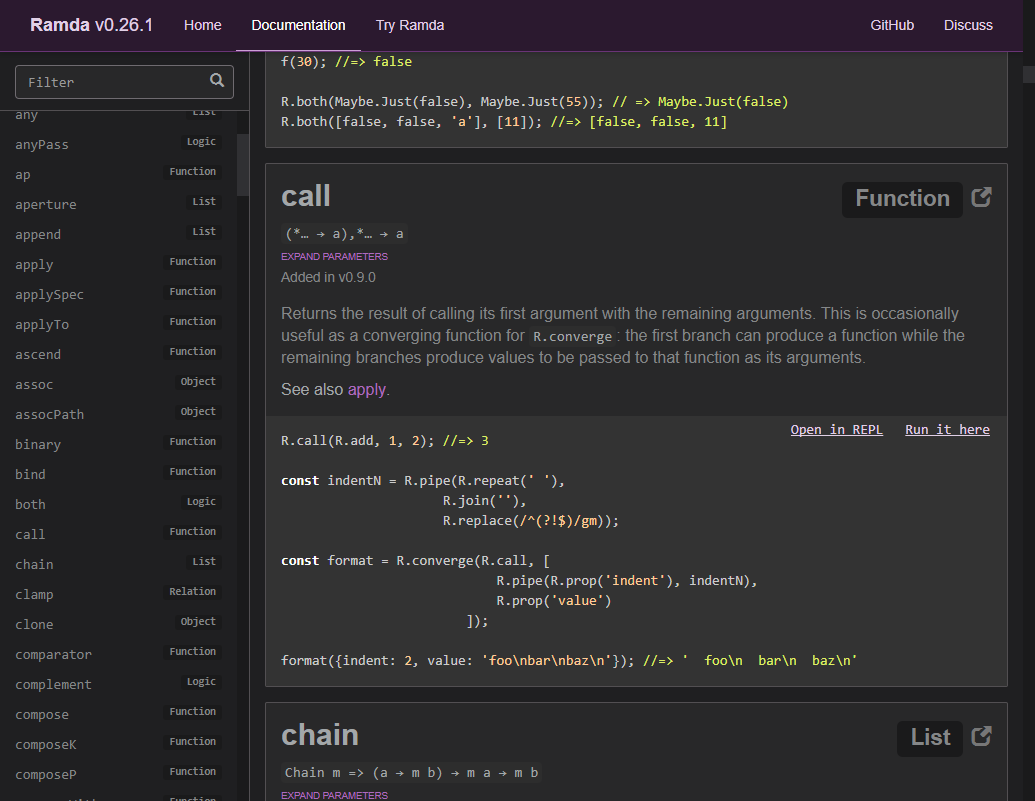Open the Home menu item
Viewport: 1035px width, 801px height.
pos(203,25)
